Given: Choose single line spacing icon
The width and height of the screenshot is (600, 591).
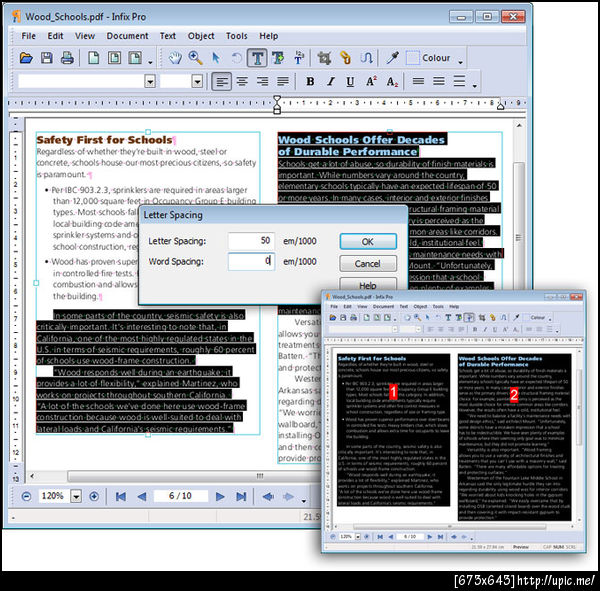Looking at the screenshot, I should 418,82.
